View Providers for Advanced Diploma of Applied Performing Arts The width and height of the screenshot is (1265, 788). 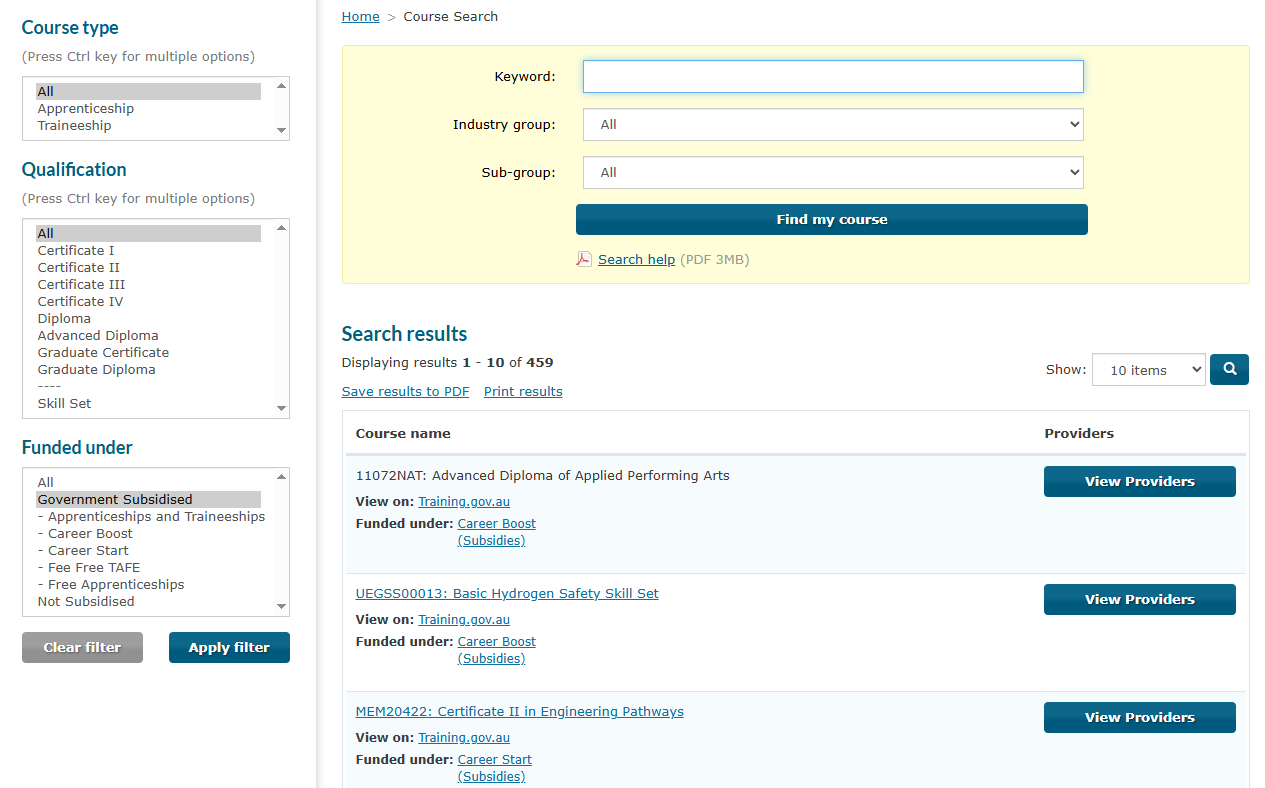[x=1140, y=482]
